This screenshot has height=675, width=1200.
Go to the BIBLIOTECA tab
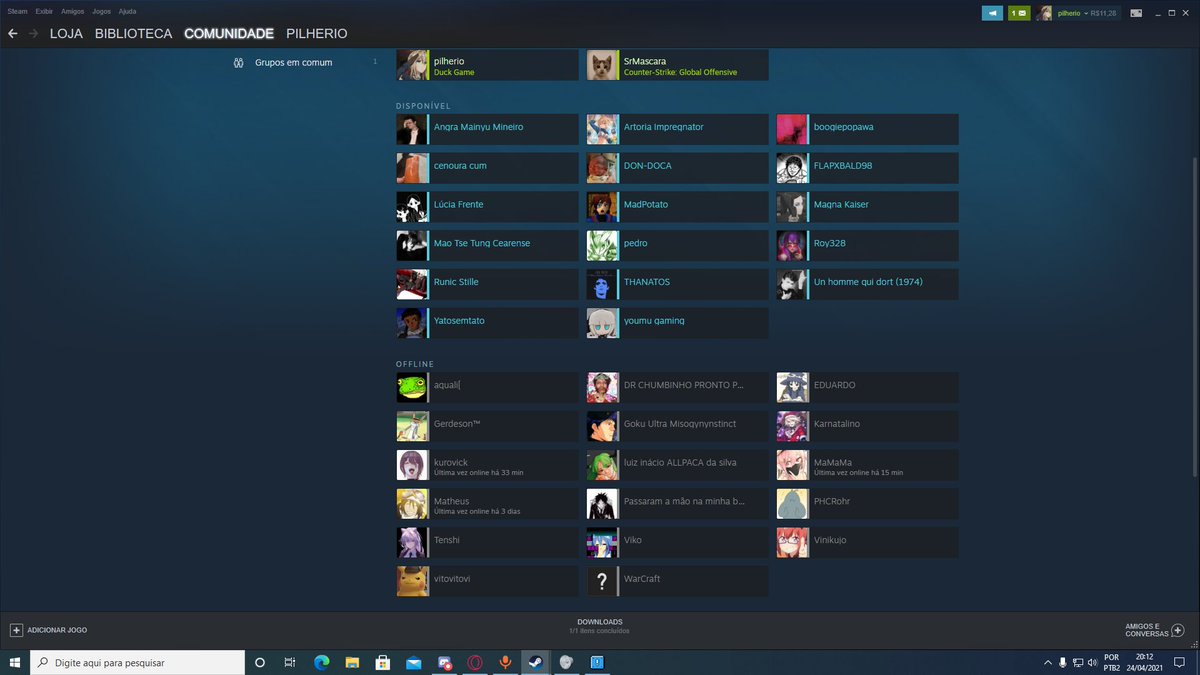click(x=134, y=34)
